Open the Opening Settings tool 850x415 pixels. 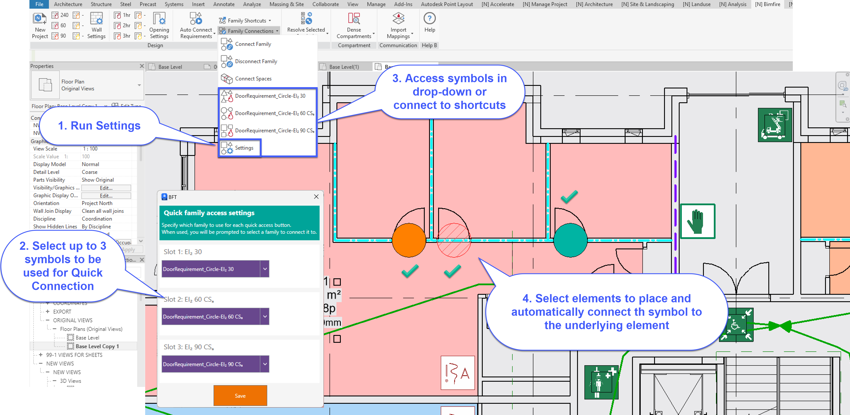point(159,25)
